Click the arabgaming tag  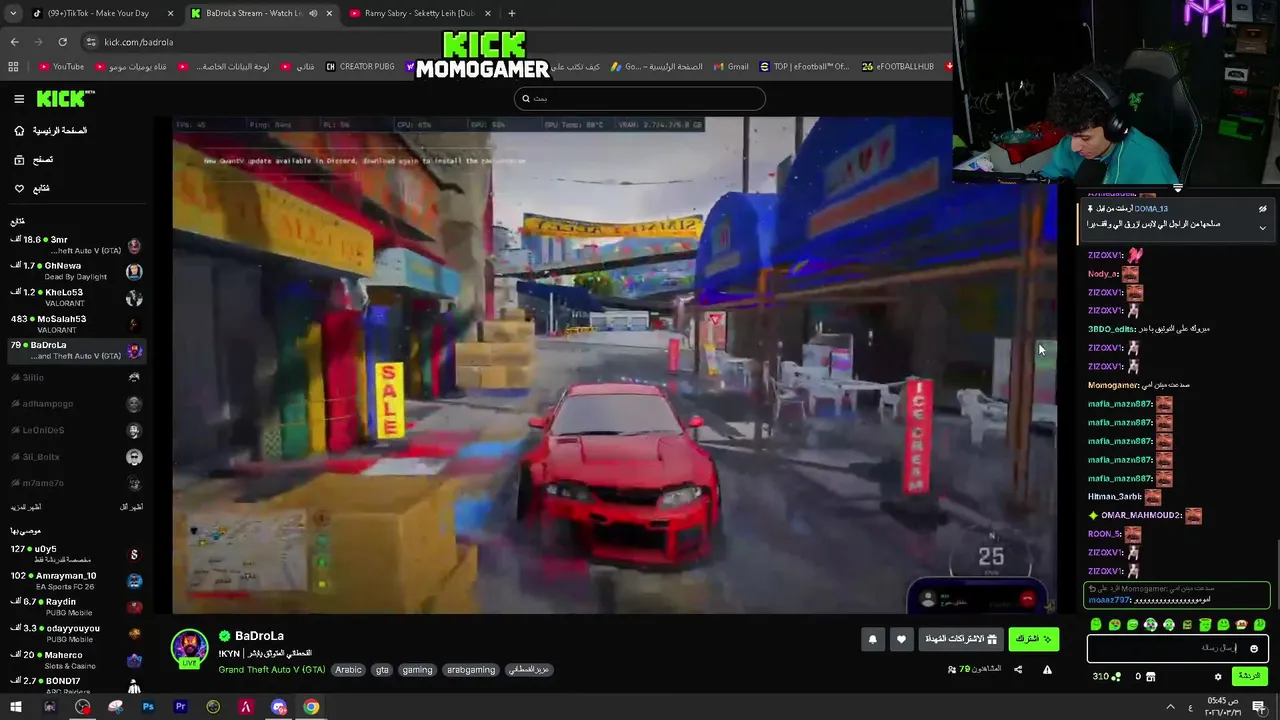(x=471, y=670)
